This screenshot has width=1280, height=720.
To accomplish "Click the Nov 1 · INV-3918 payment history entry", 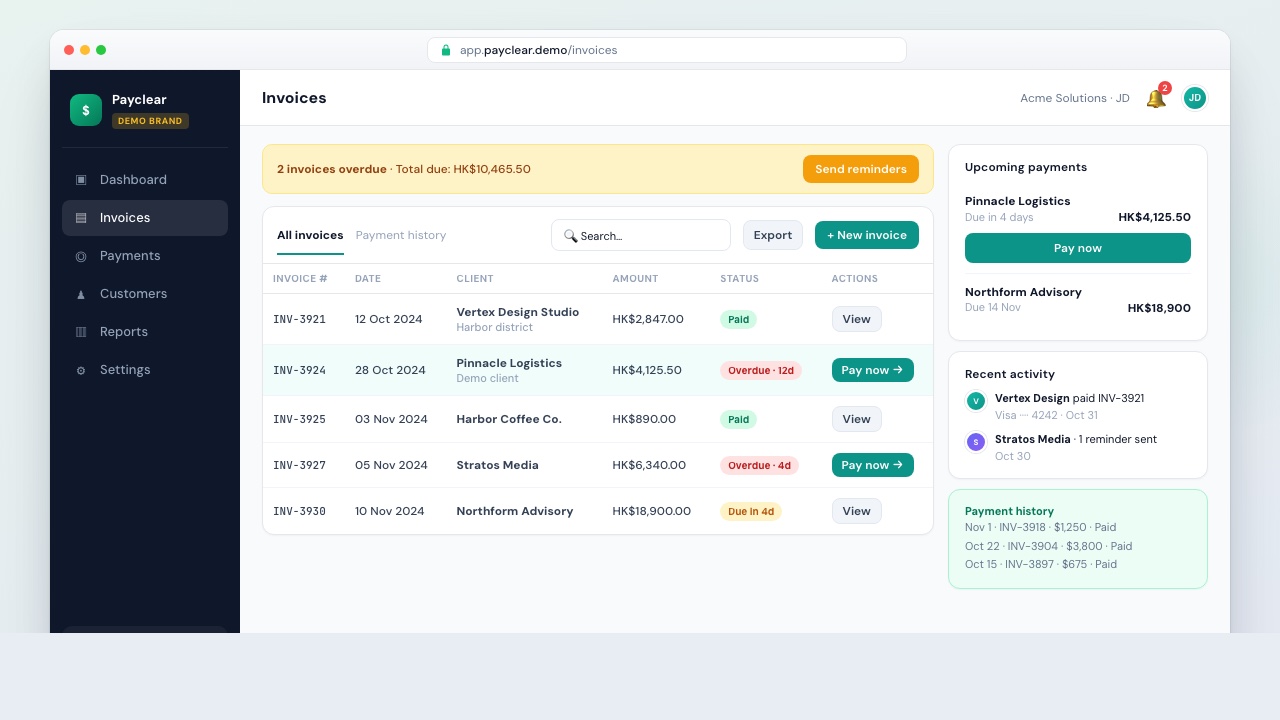I will (x=1040, y=527).
